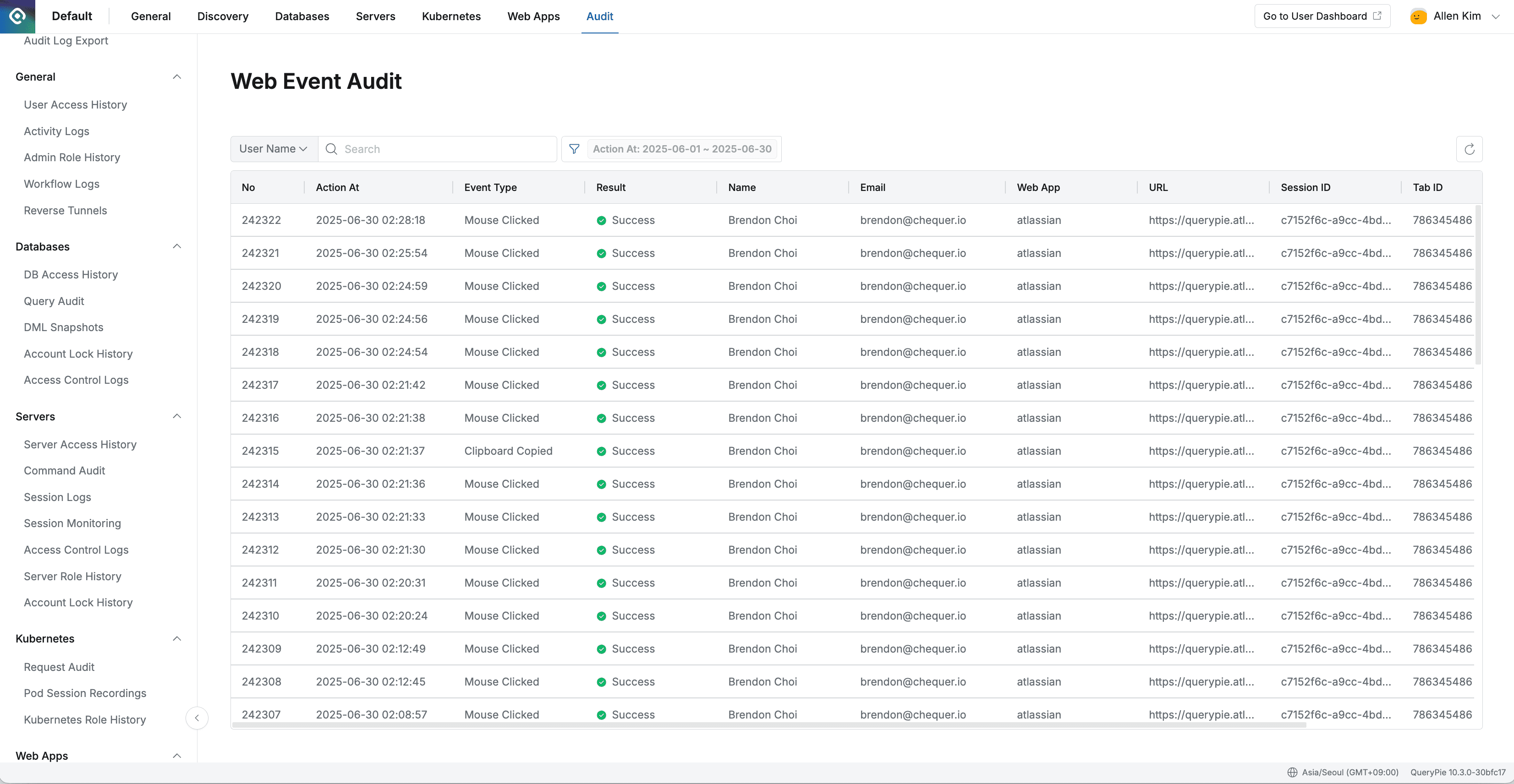
Task: Switch to the Web Apps tab
Action: click(533, 16)
